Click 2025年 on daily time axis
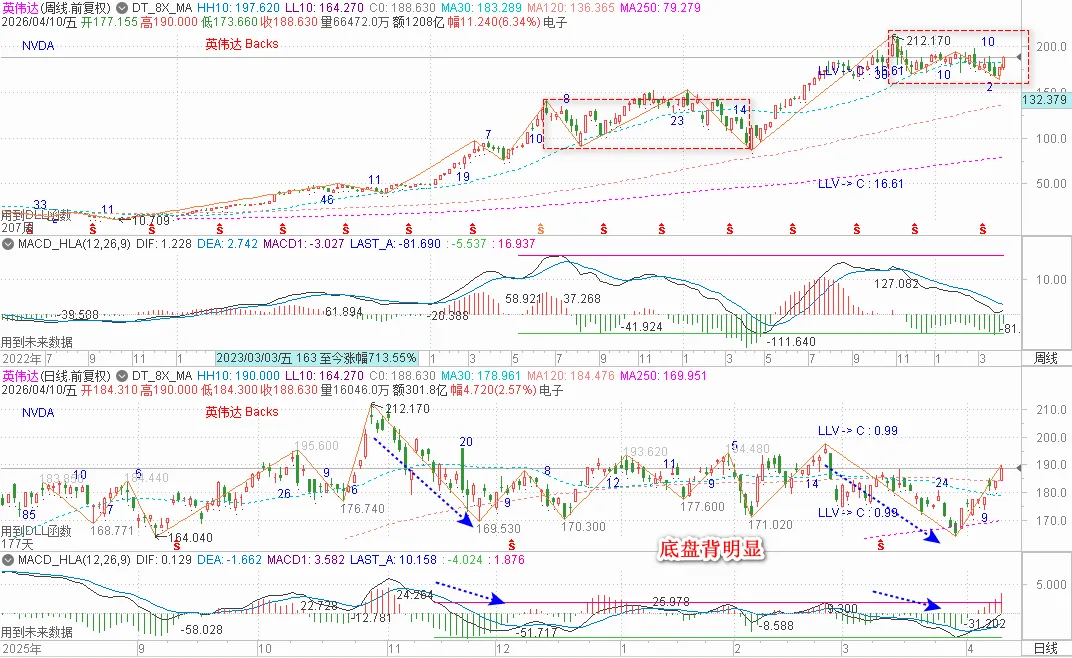Screen dimensions: 1072x658 click(22, 648)
